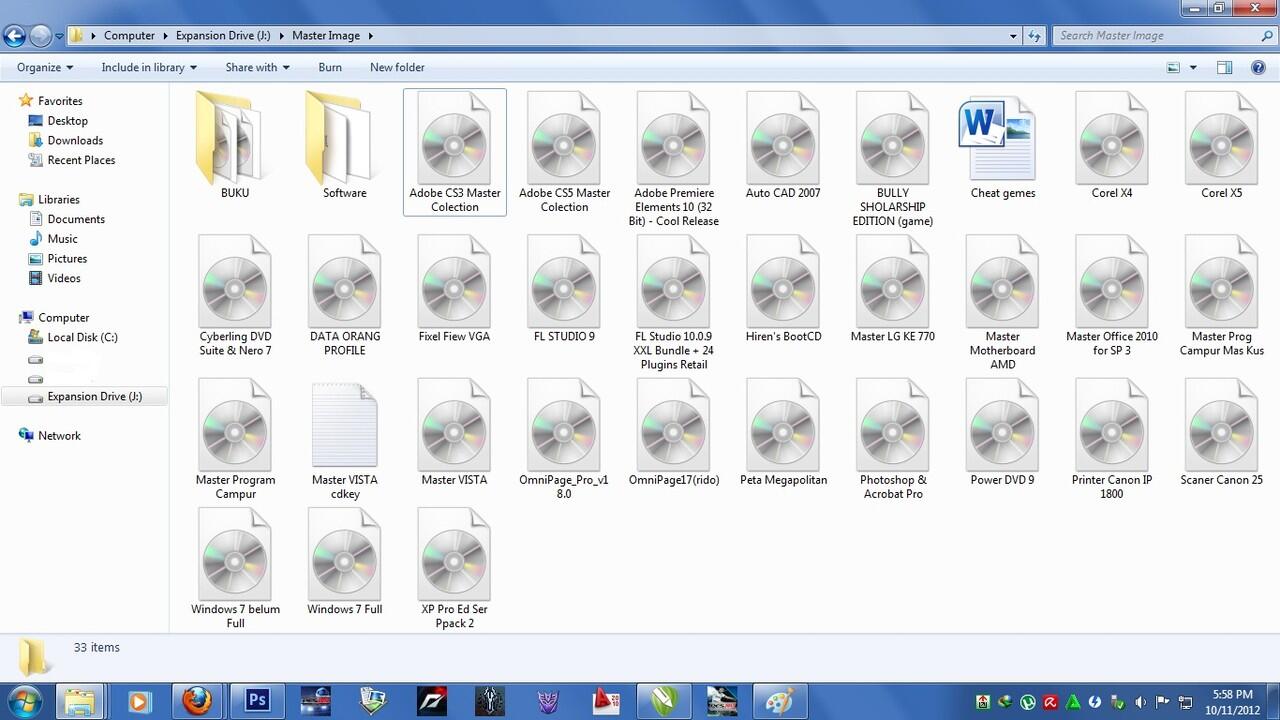Select the Corel X4 disc image
The width and height of the screenshot is (1280, 720).
1112,146
